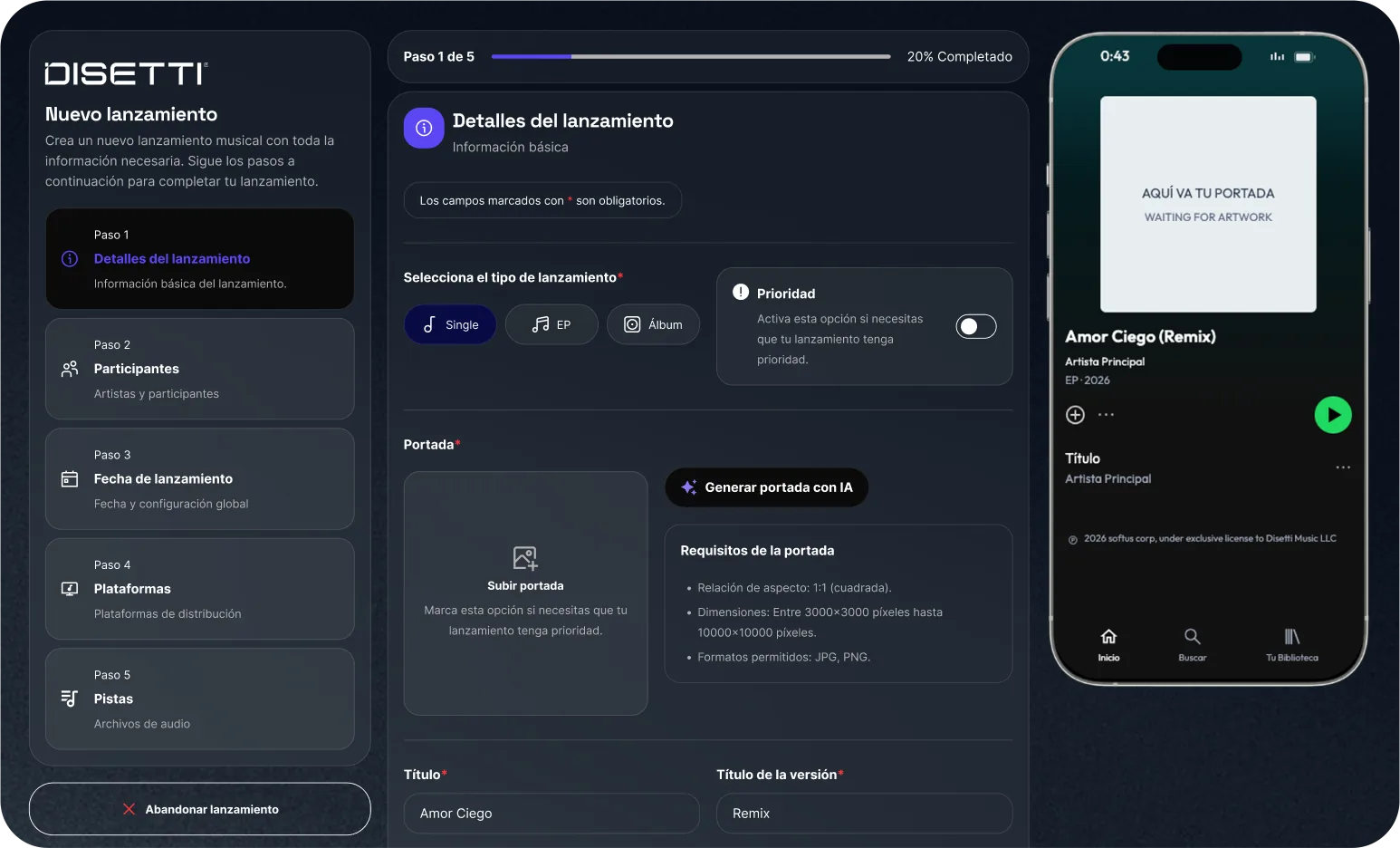Toggle the Prioridad switch on

976,326
